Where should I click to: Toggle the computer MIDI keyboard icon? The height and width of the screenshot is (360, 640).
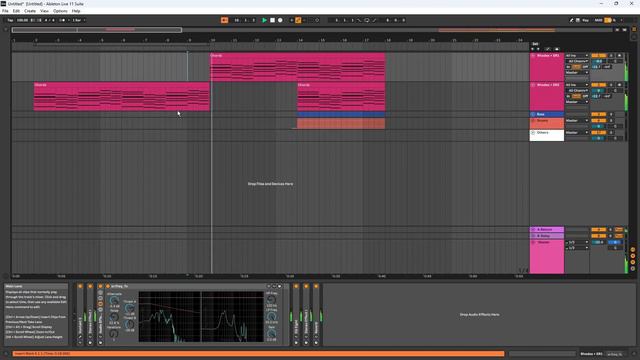(578, 20)
